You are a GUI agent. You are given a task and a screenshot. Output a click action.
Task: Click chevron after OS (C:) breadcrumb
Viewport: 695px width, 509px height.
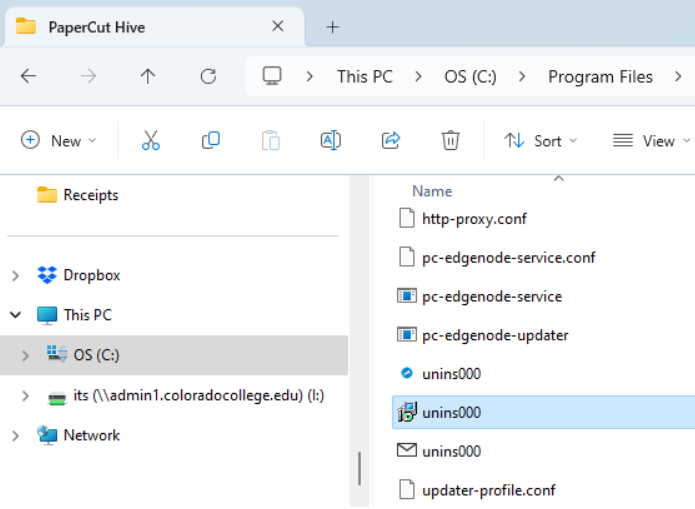[x=522, y=77]
